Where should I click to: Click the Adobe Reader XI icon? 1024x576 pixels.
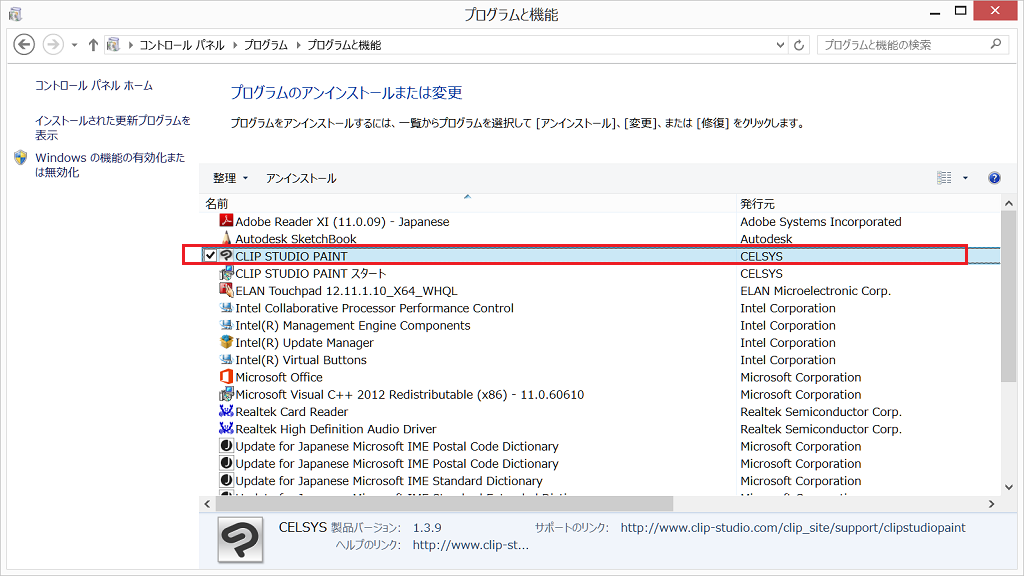click(x=226, y=221)
